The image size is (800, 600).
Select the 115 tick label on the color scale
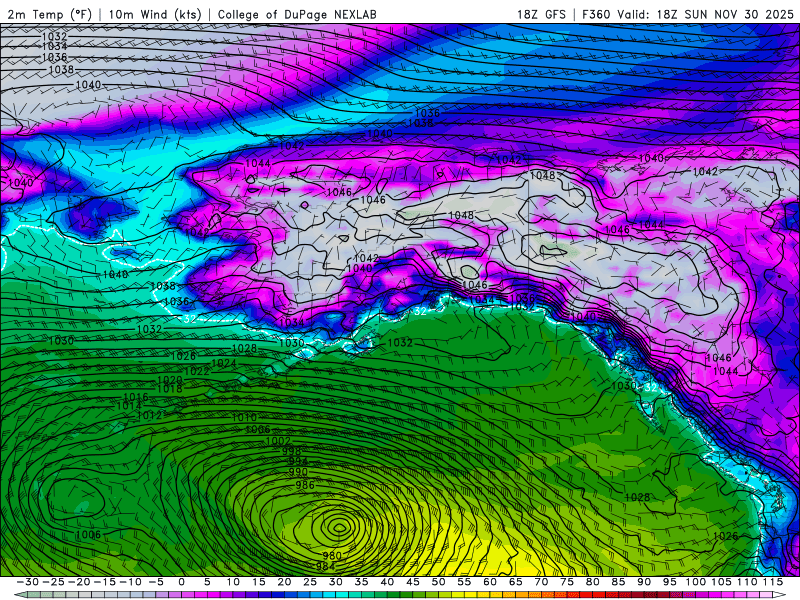point(773,582)
